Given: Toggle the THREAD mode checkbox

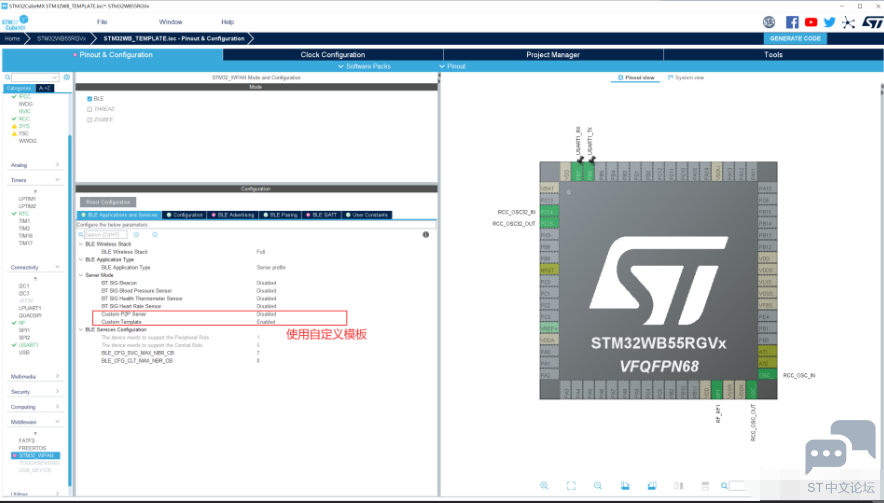Looking at the screenshot, I should pos(90,109).
